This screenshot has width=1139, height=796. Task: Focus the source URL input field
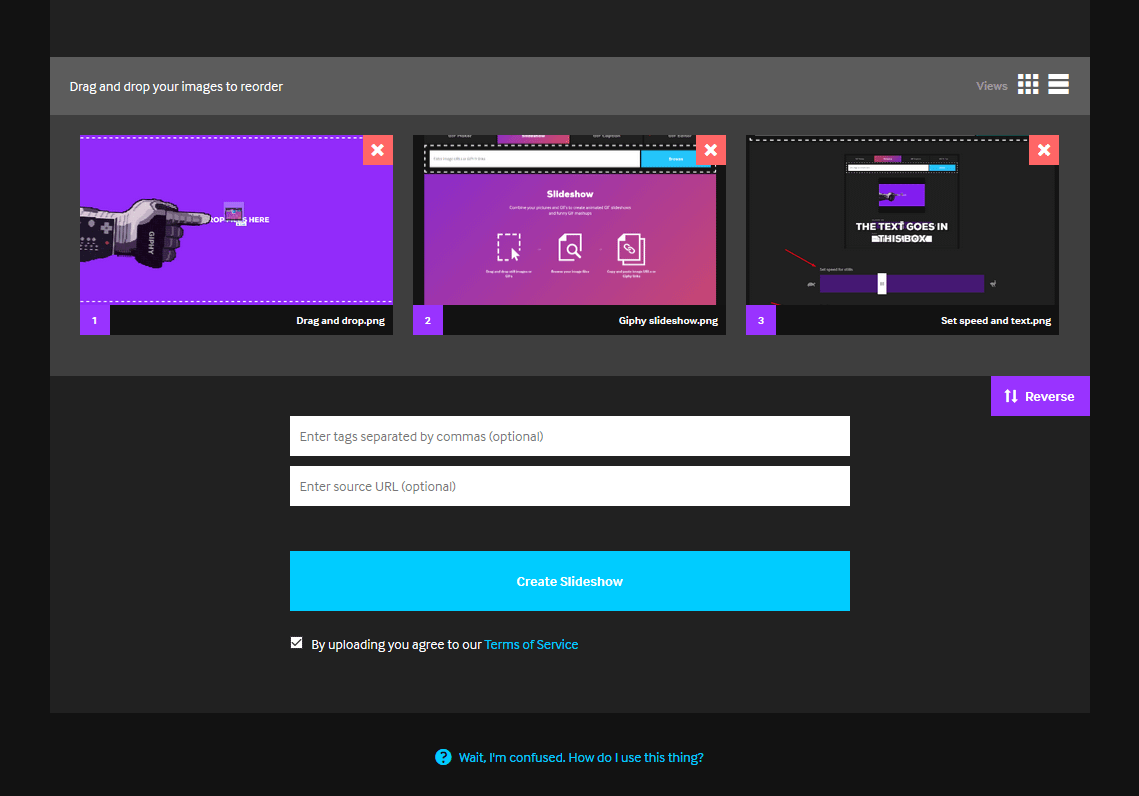click(570, 487)
